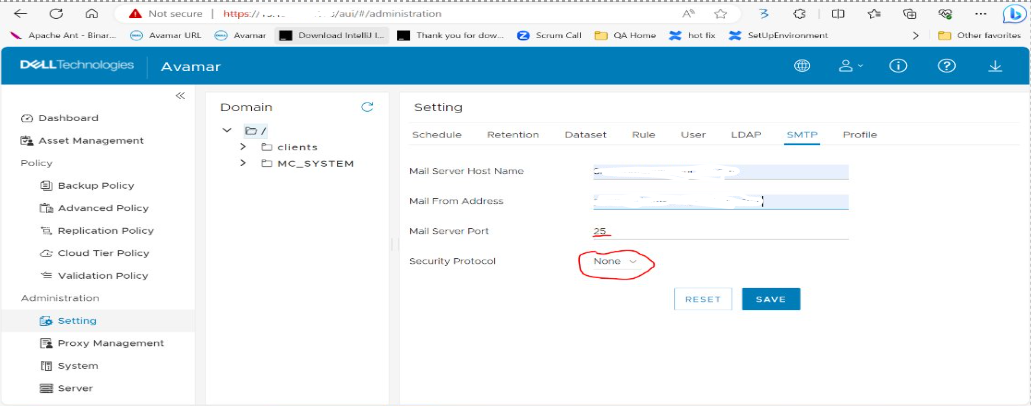Open language globe icon in Avamar header
The height and width of the screenshot is (406, 1031).
[x=802, y=66]
